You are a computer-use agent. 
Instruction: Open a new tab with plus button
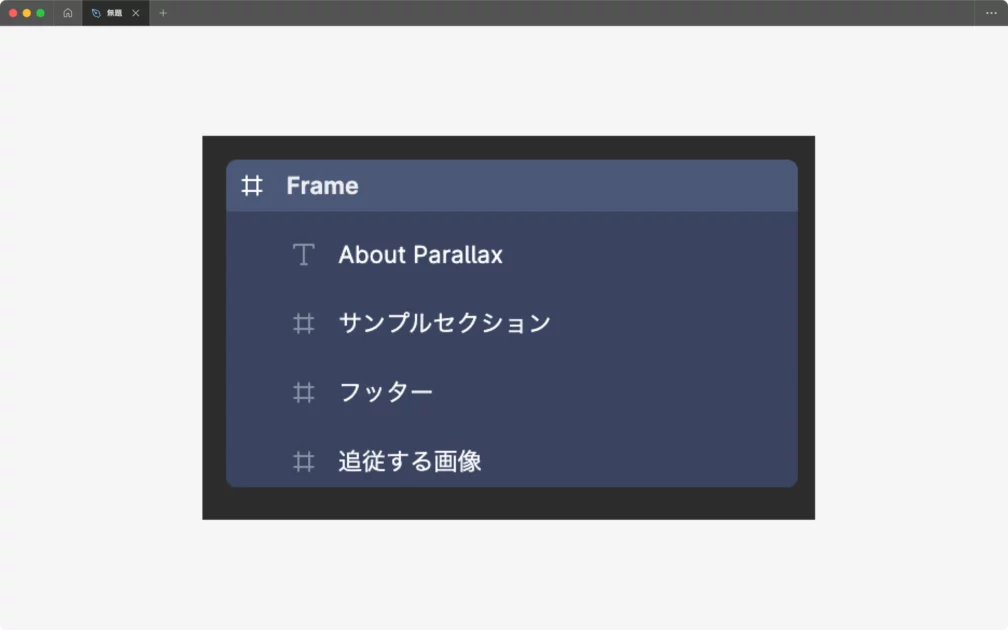(x=163, y=13)
